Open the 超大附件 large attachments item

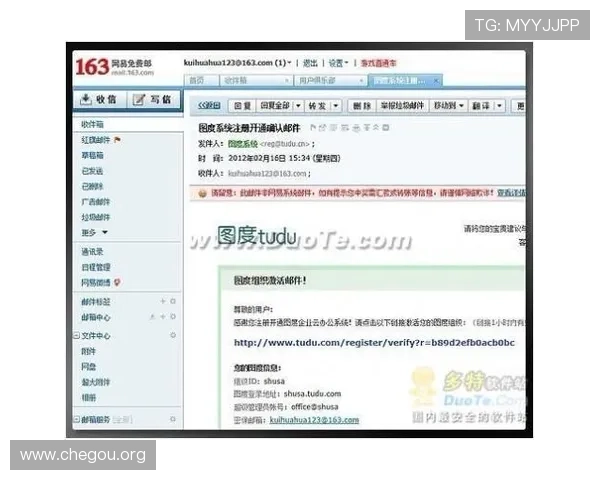[x=96, y=382]
